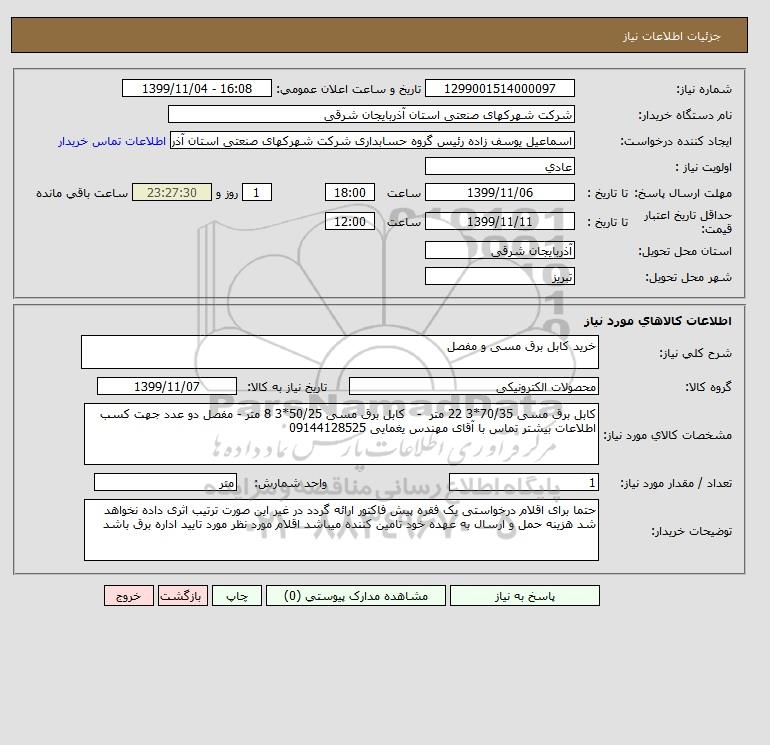Viewport: 770px width, 745px height.
Task: Click label نام دستگاه خریدار
Action: click(686, 115)
